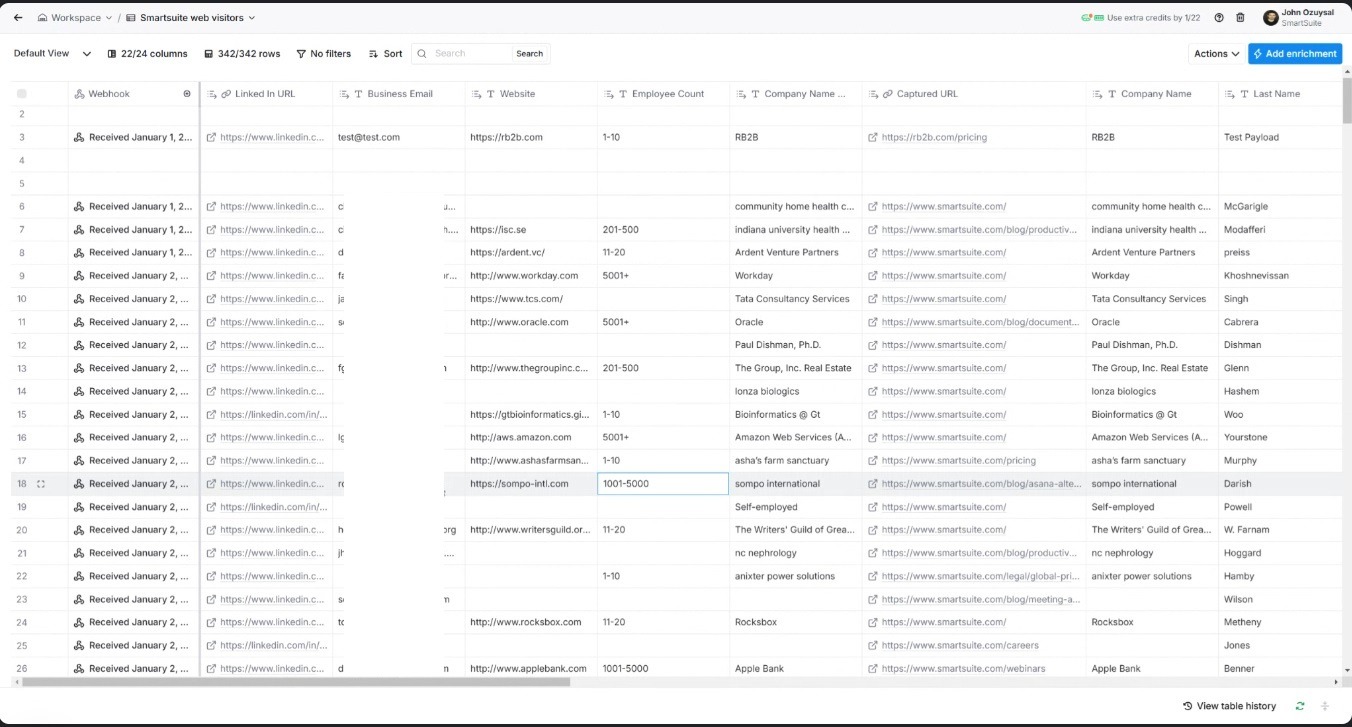The image size is (1352, 727).
Task: Click external link icon for smartsuite.com/careers
Action: point(873,646)
